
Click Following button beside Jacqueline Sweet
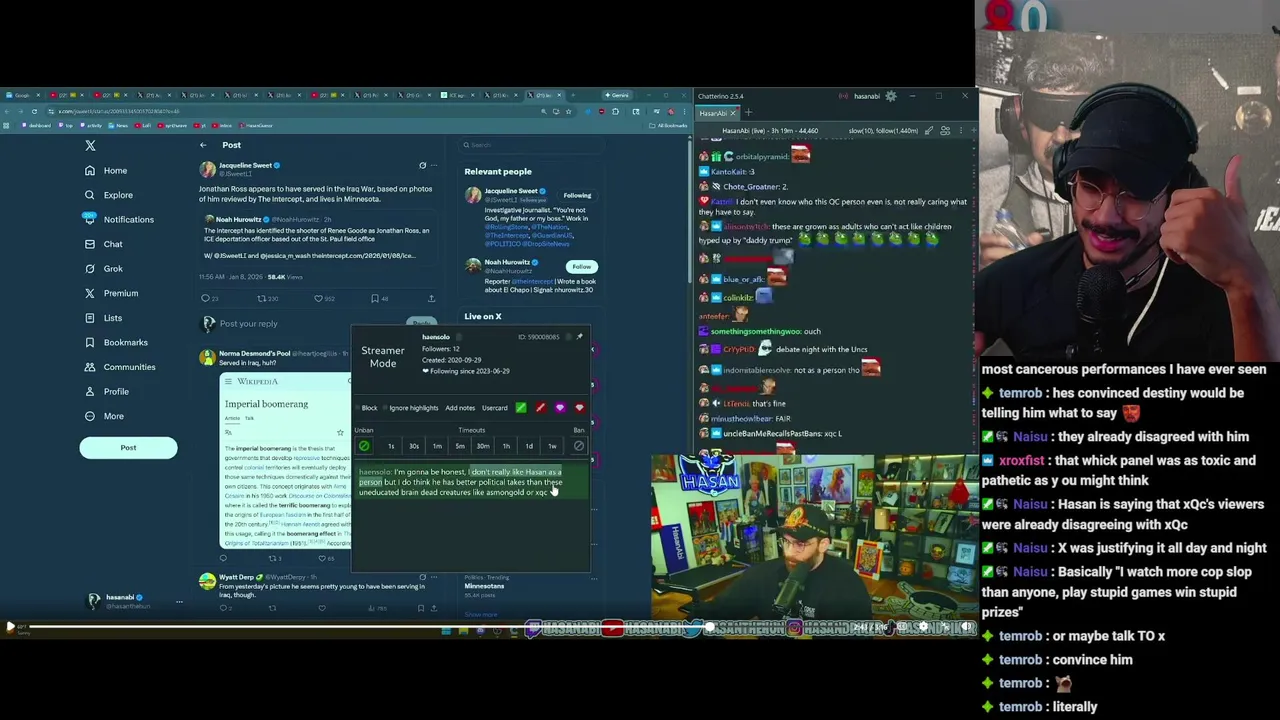click(577, 196)
